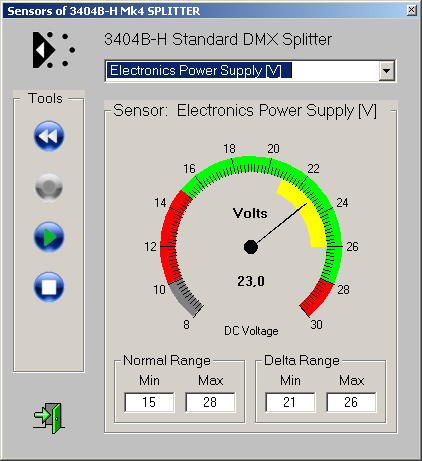Click the Normal Range Max field showing 28

click(x=210, y=402)
